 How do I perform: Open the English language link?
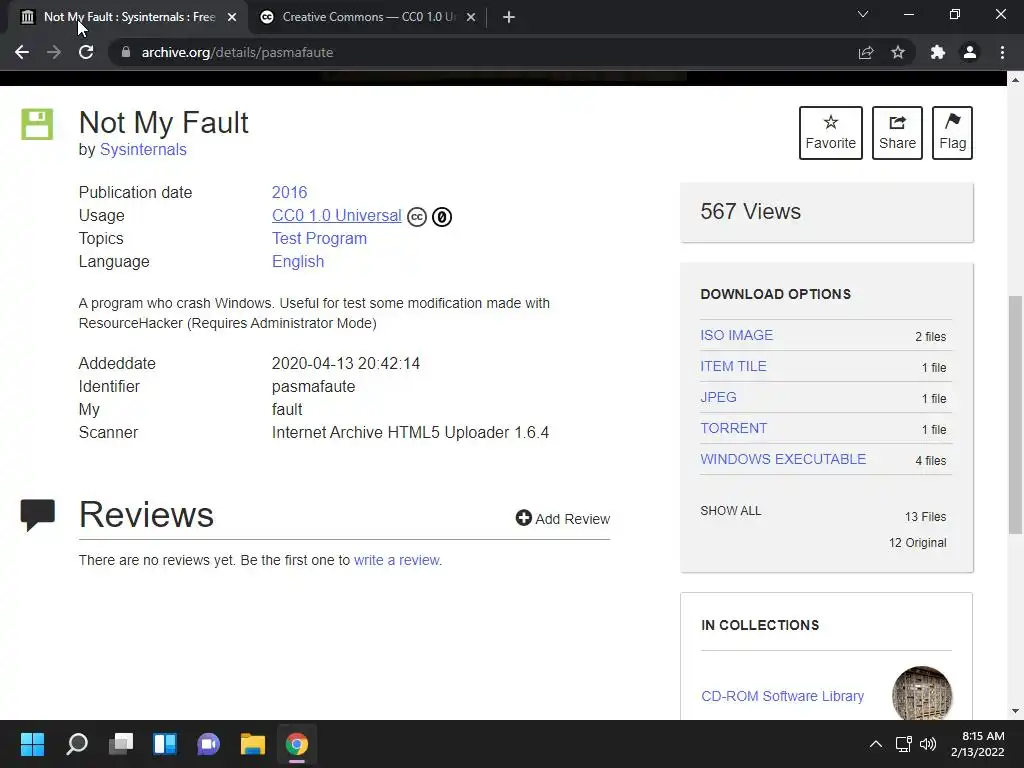pos(298,261)
